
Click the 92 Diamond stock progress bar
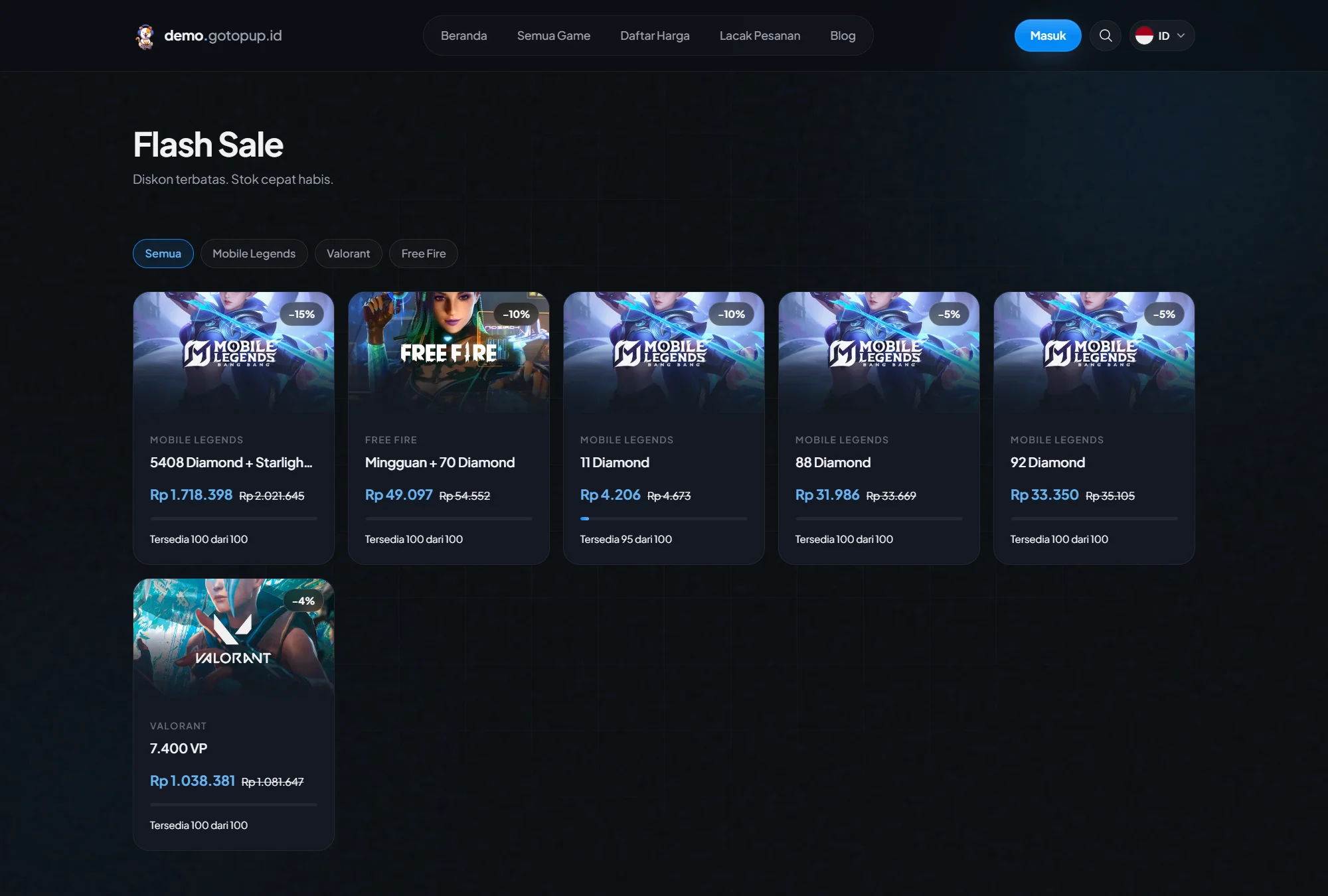[x=1094, y=518]
